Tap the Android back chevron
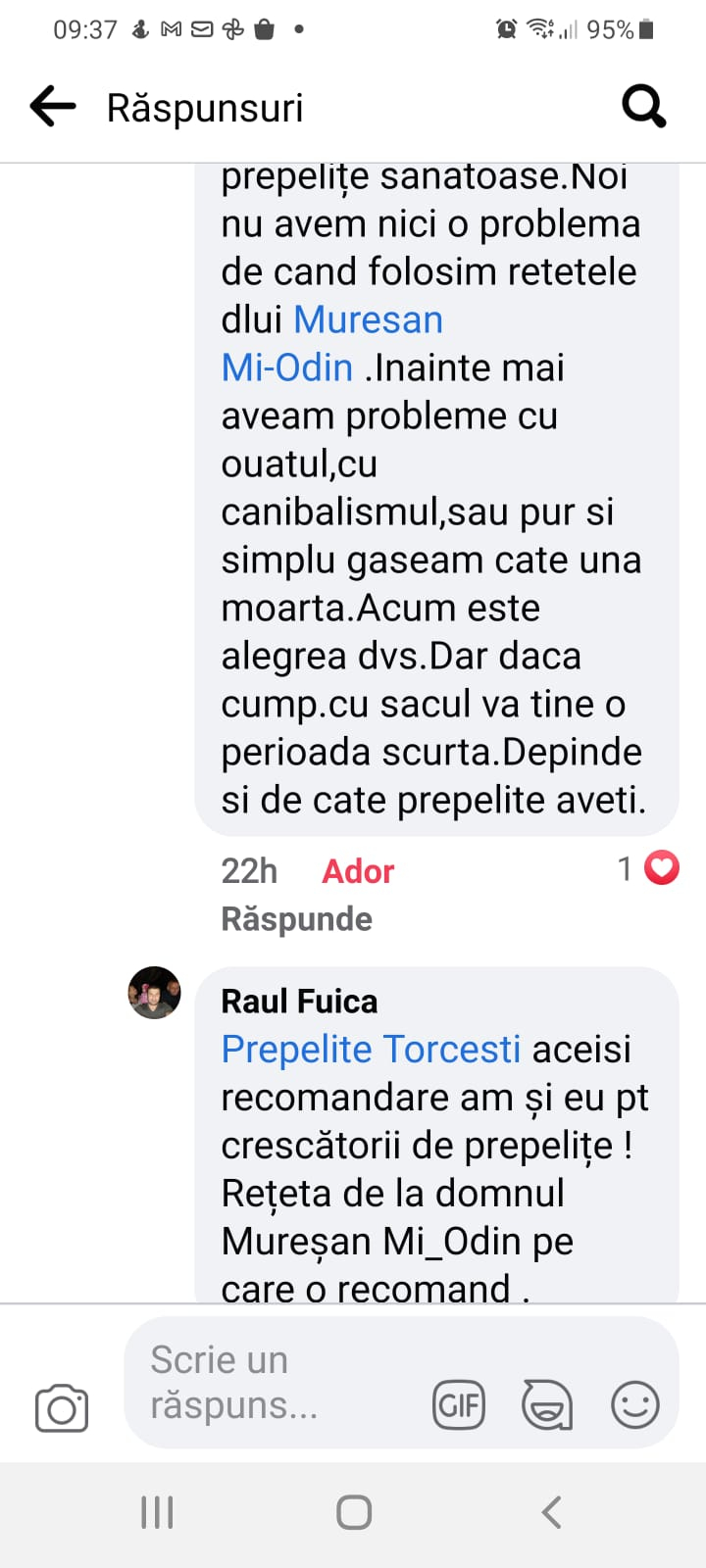 [x=552, y=1512]
